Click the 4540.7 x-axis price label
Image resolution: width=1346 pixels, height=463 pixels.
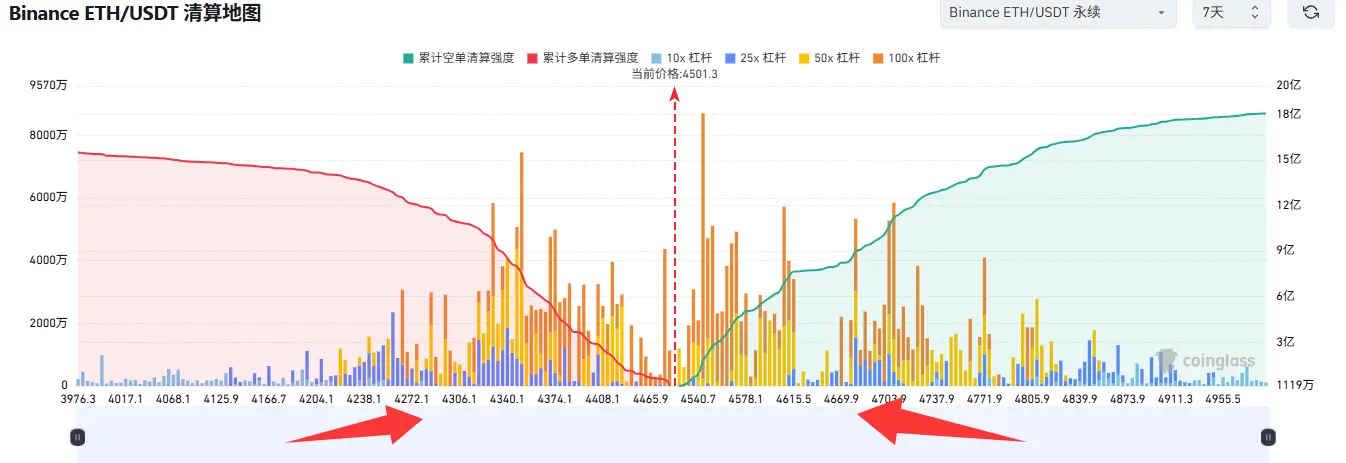(698, 399)
